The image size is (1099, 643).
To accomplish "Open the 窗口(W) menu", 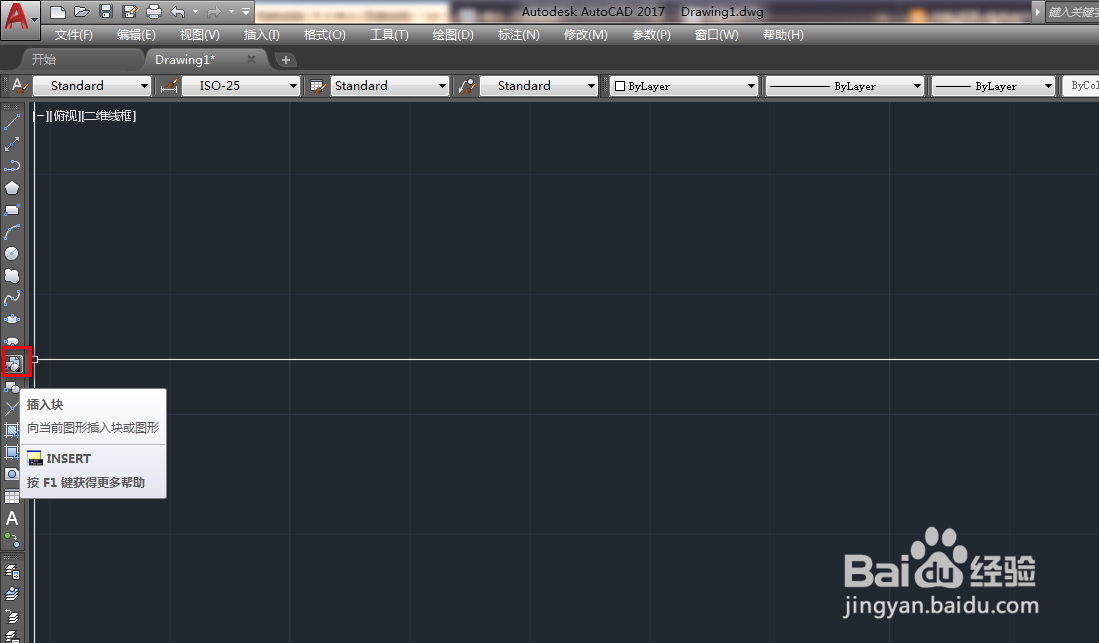I will 716,35.
